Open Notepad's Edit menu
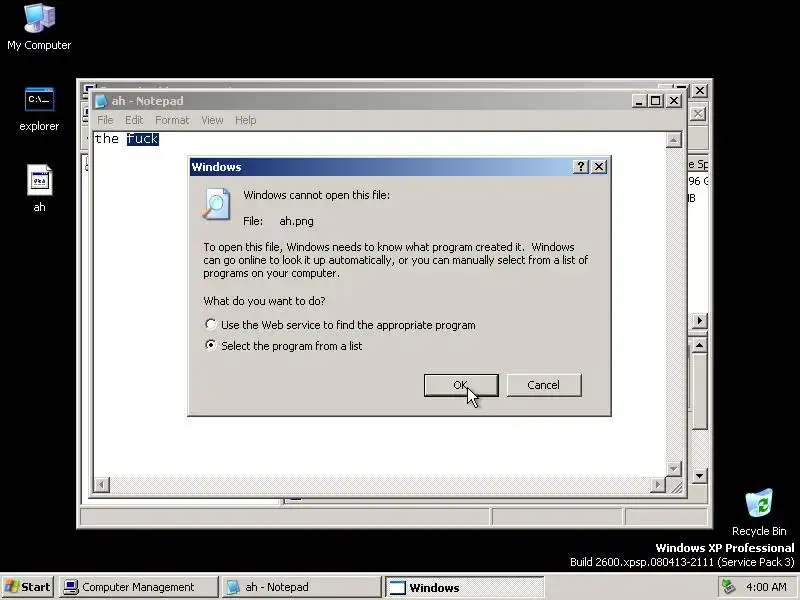This screenshot has height=600, width=800. click(134, 120)
